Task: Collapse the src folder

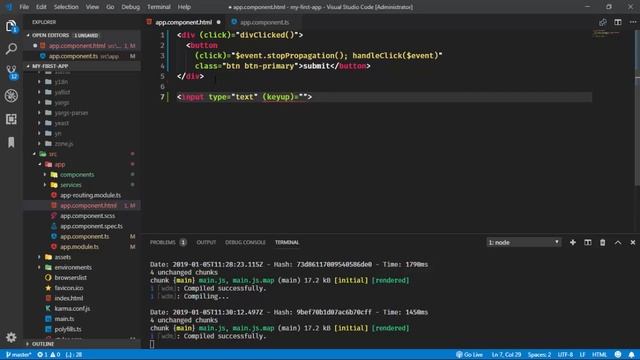Action: (53, 154)
